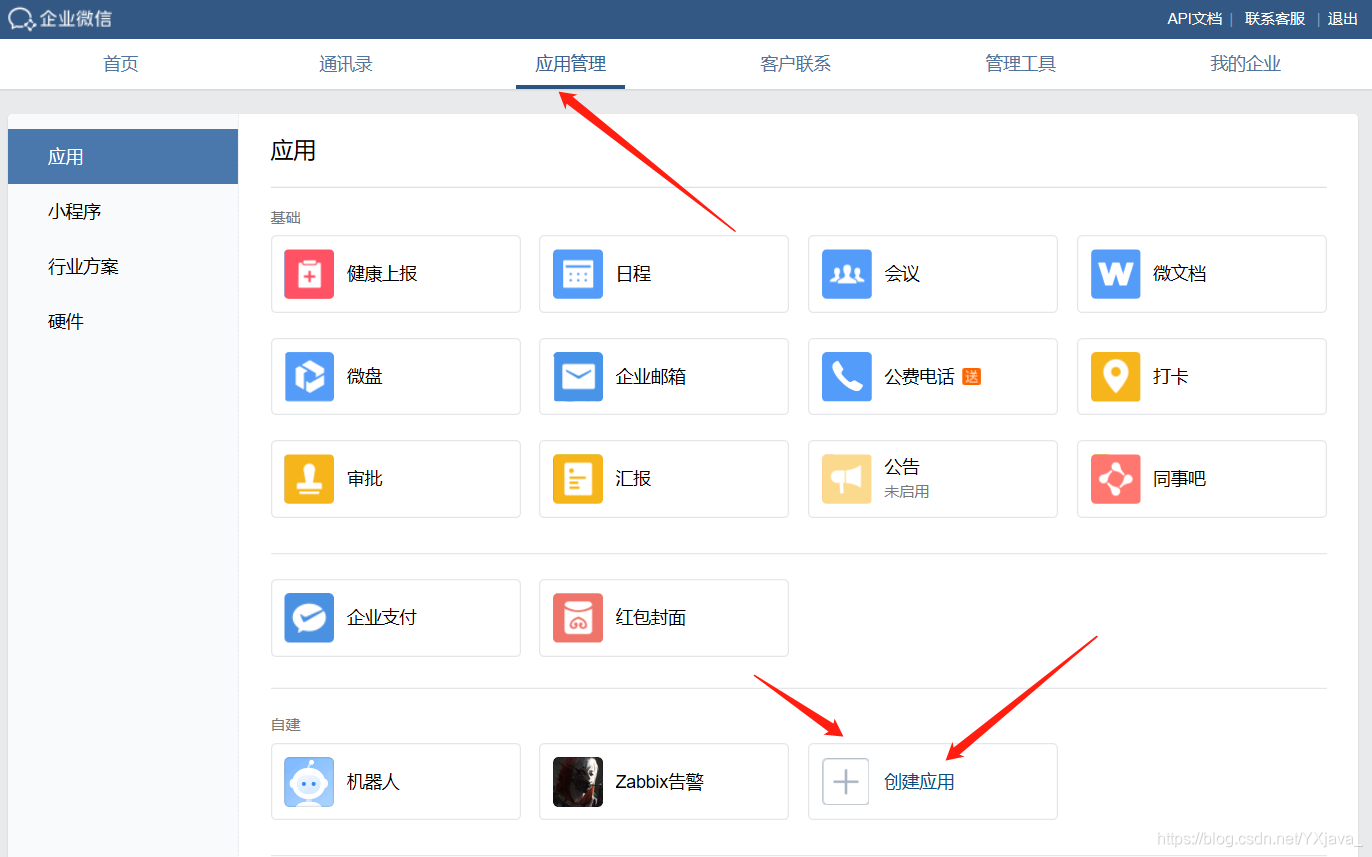The width and height of the screenshot is (1372, 857).
Task: Open the 会议 people icon
Action: pos(847,274)
